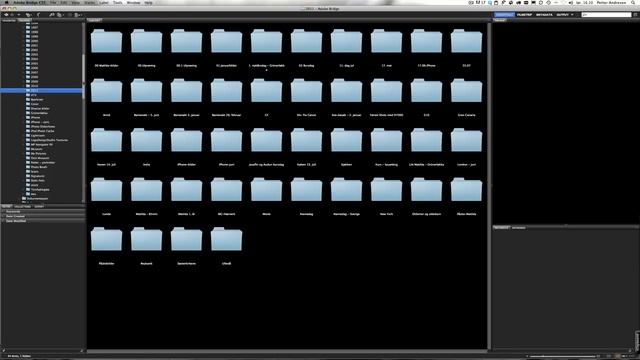Open the View menu
The height and width of the screenshot is (360, 640).
pos(76,2)
